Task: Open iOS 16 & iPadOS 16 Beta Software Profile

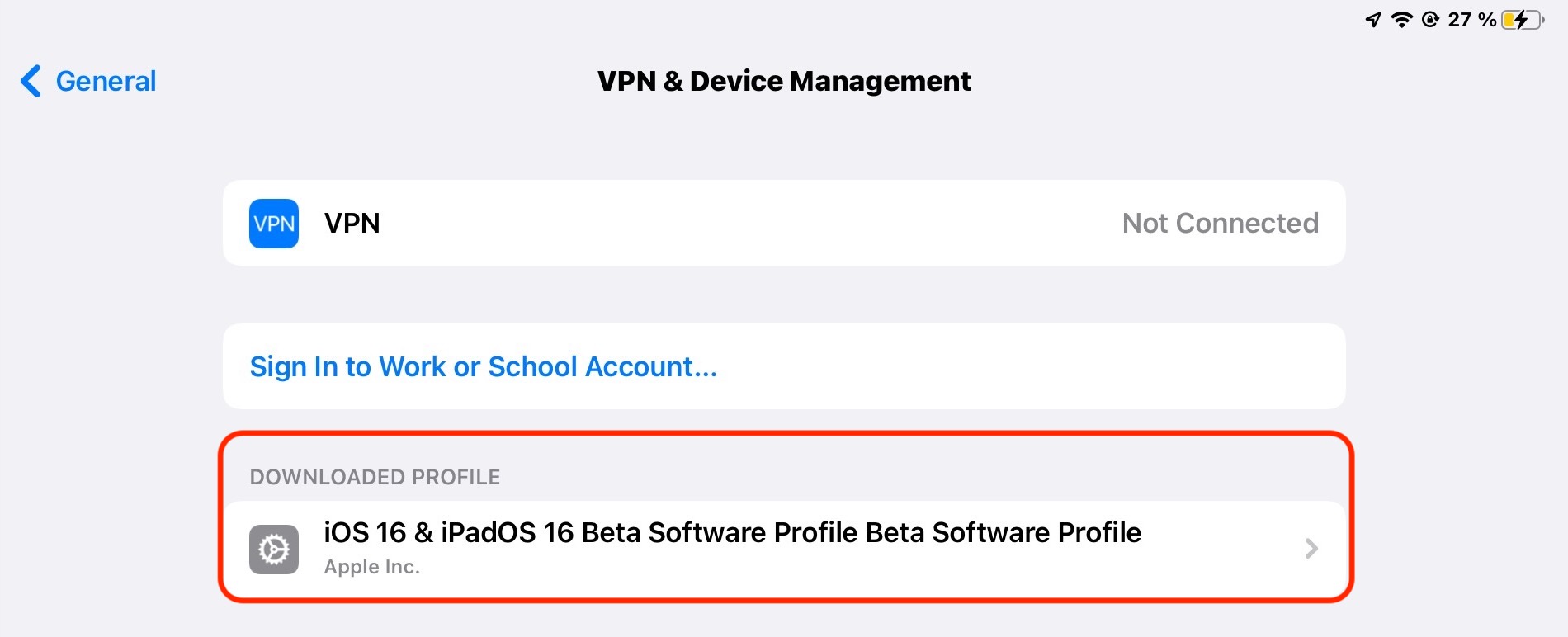Action: point(731,533)
